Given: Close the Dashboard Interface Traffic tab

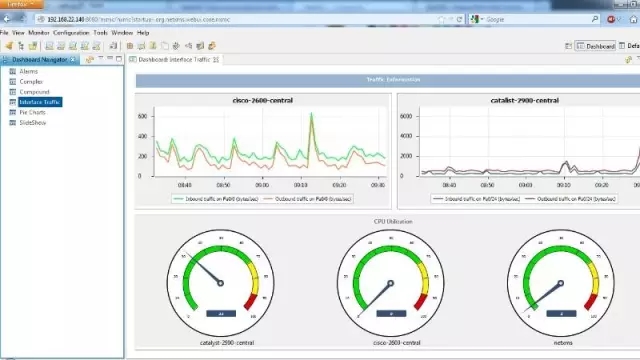Looking at the screenshot, I should [x=216, y=60].
